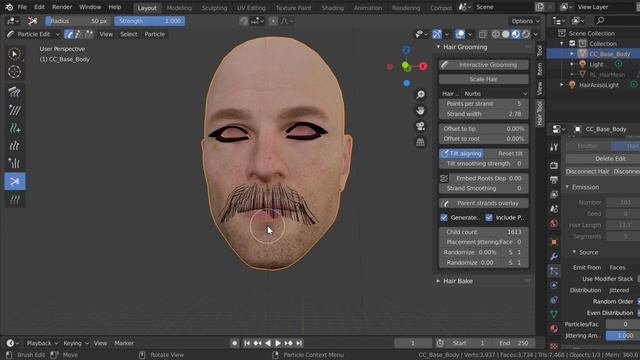Collapse the Emission section

[567, 187]
